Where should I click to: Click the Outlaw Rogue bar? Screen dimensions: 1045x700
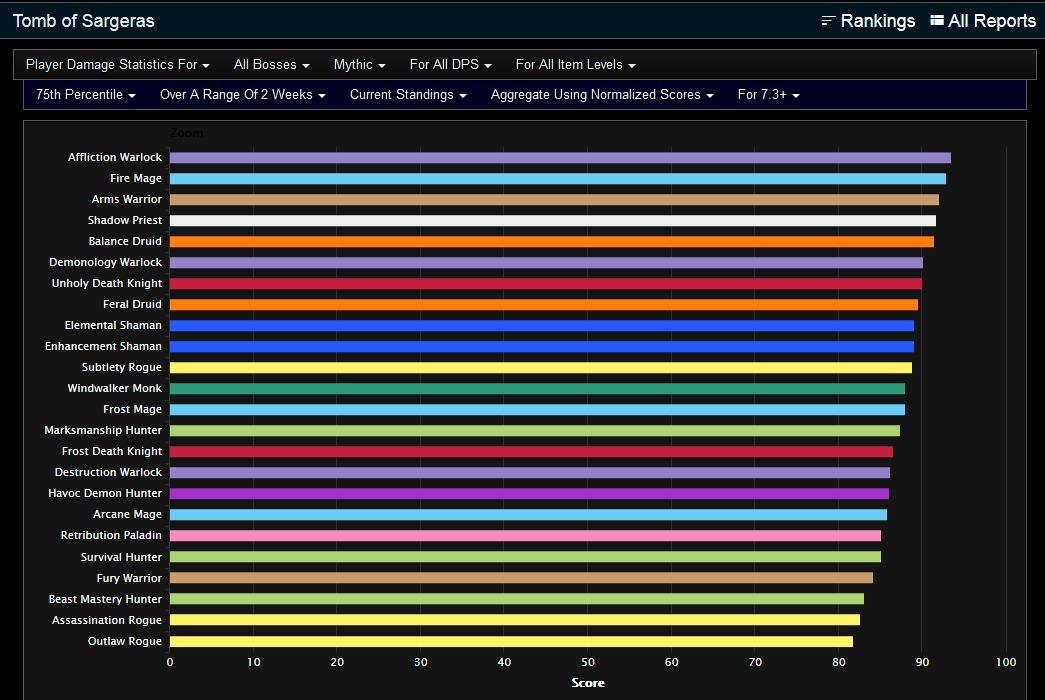[x=511, y=641]
